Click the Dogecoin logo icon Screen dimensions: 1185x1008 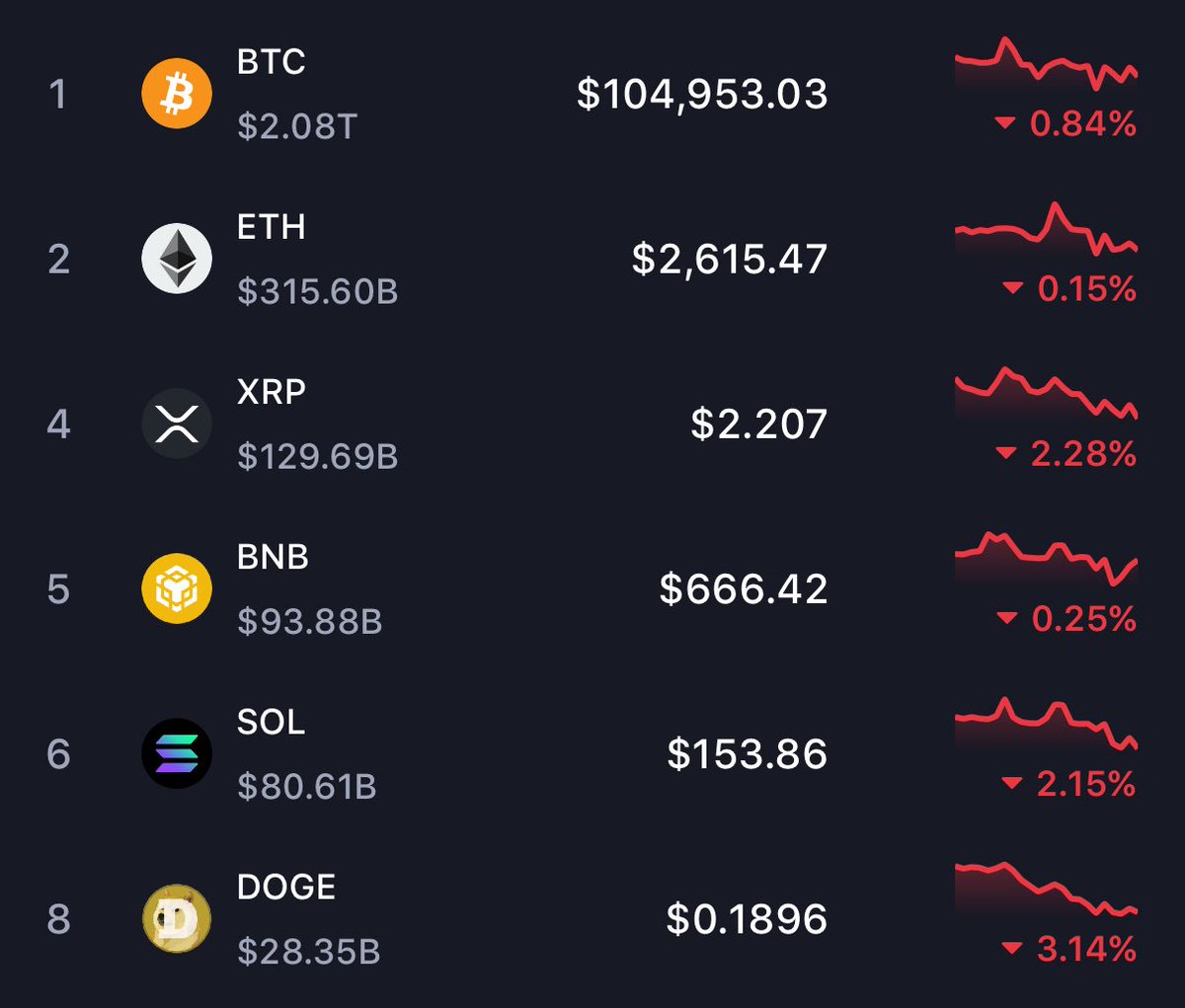pos(177,918)
